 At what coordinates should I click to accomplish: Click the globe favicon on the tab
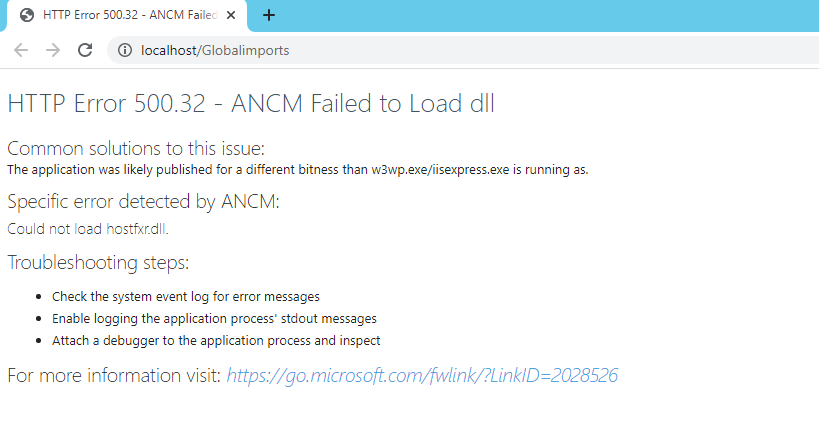[x=27, y=15]
